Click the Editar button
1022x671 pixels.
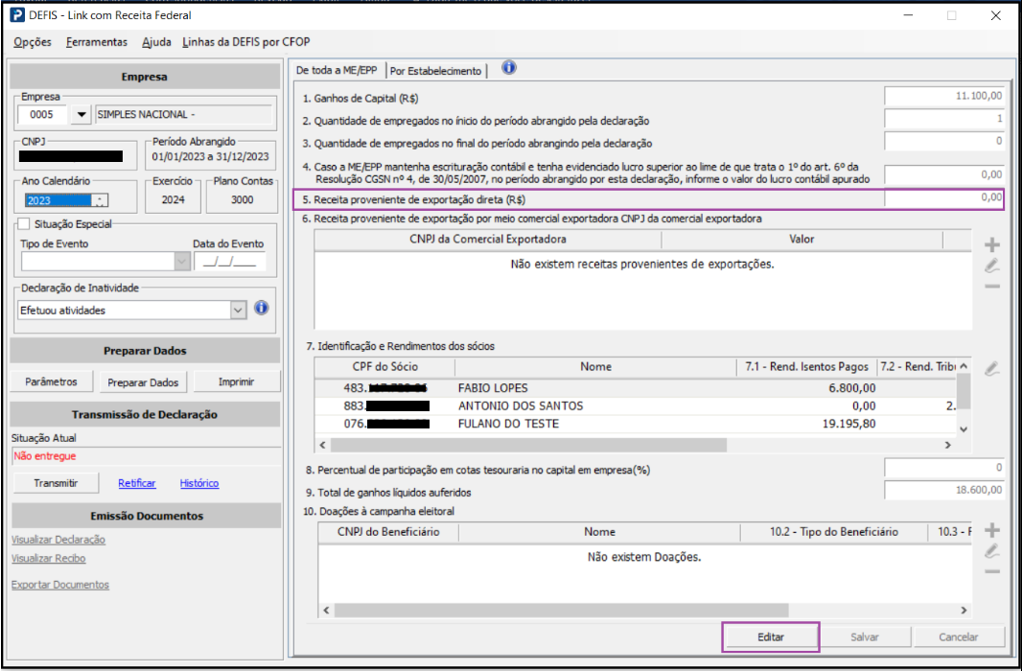tap(770, 637)
